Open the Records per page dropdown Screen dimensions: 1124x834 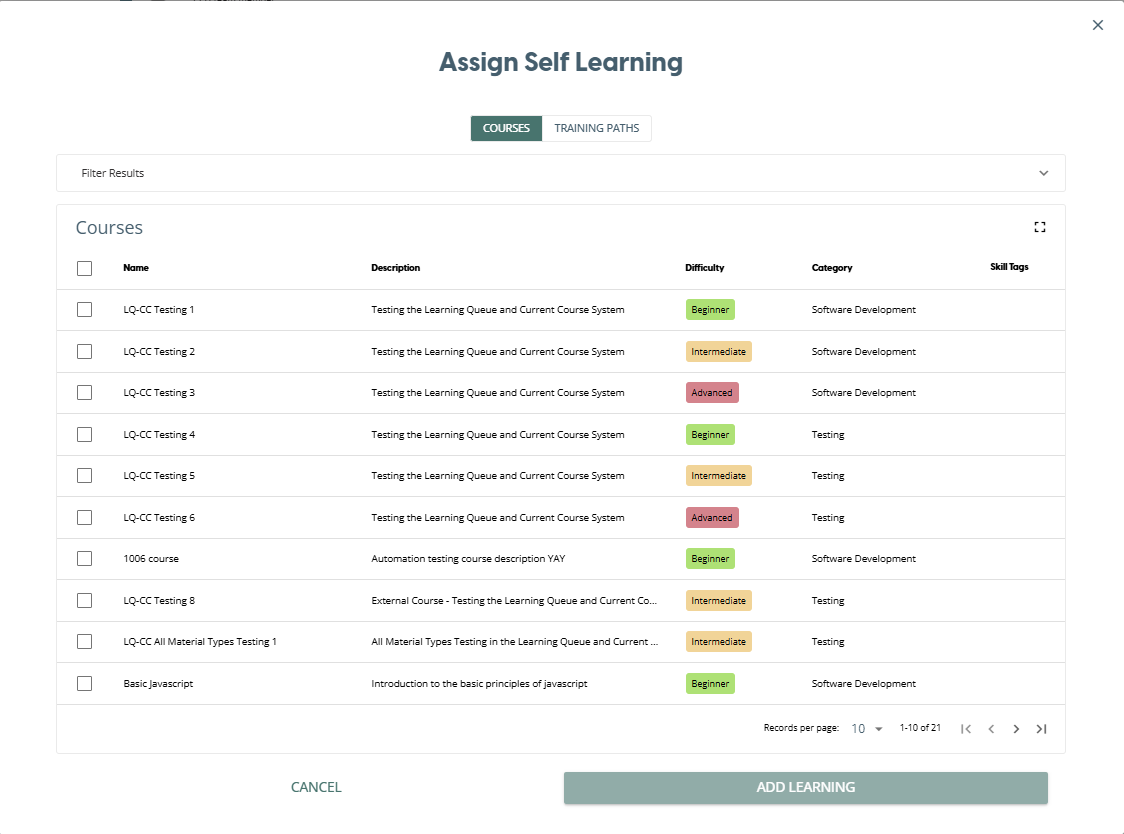point(867,729)
